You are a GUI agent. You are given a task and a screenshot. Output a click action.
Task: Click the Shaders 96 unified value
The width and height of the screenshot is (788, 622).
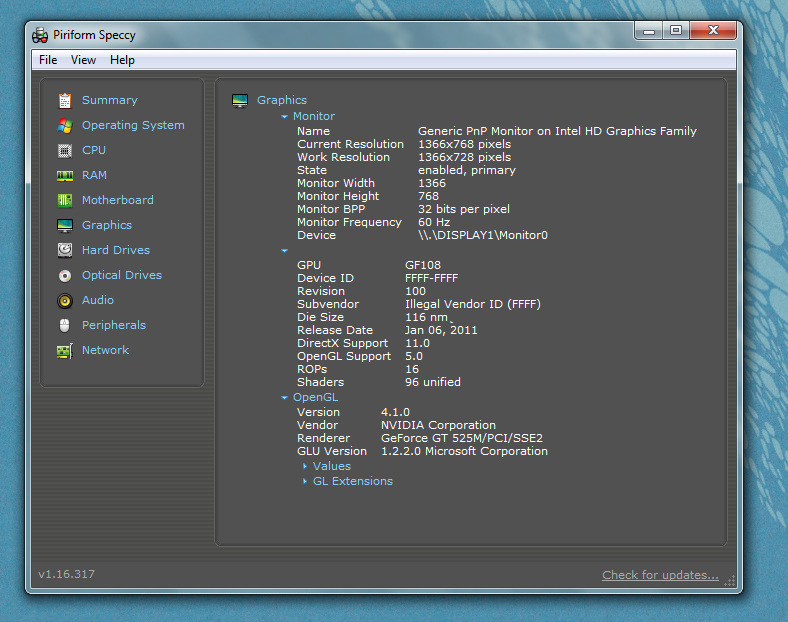(433, 382)
